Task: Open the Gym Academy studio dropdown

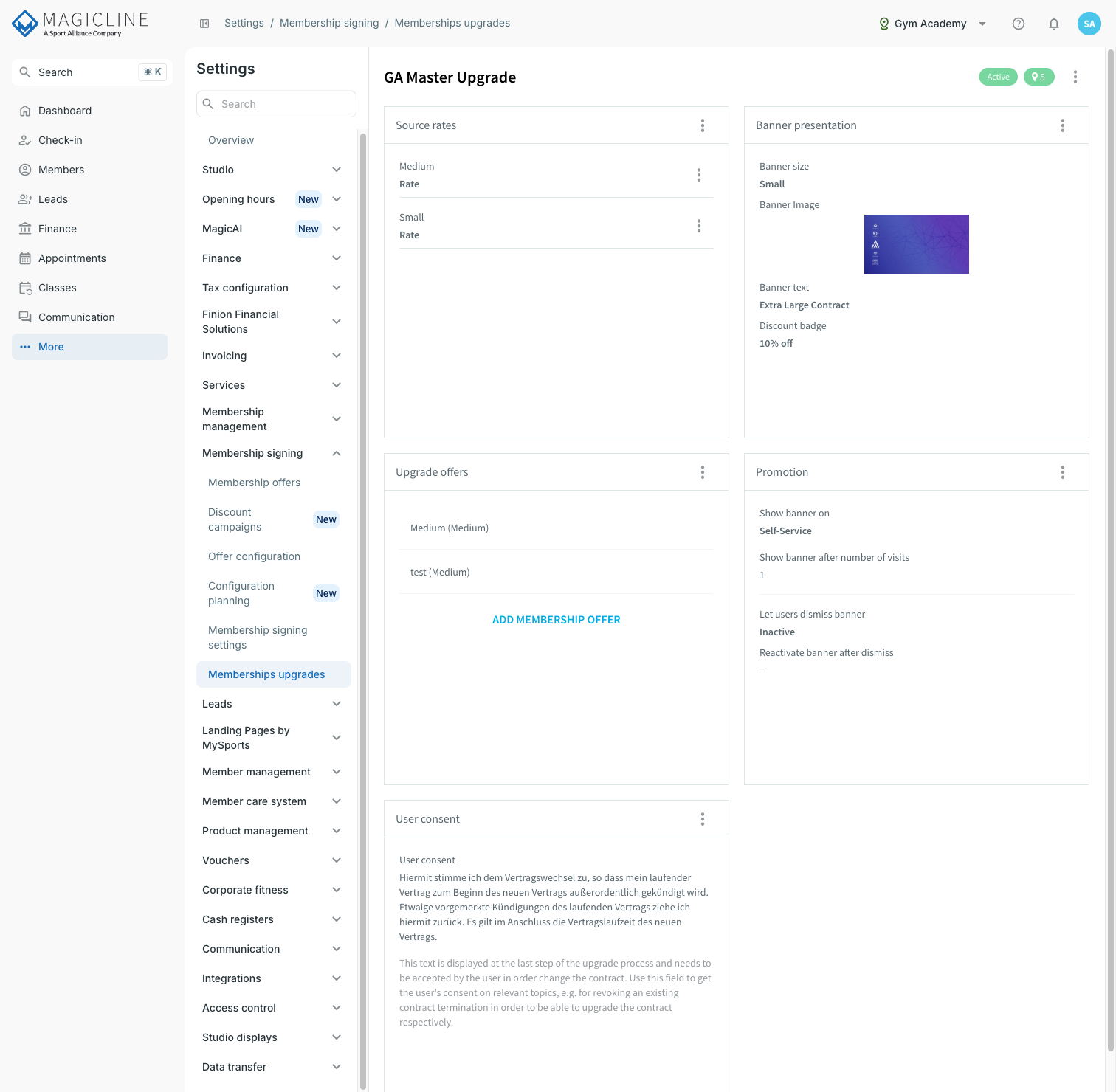Action: [x=933, y=24]
